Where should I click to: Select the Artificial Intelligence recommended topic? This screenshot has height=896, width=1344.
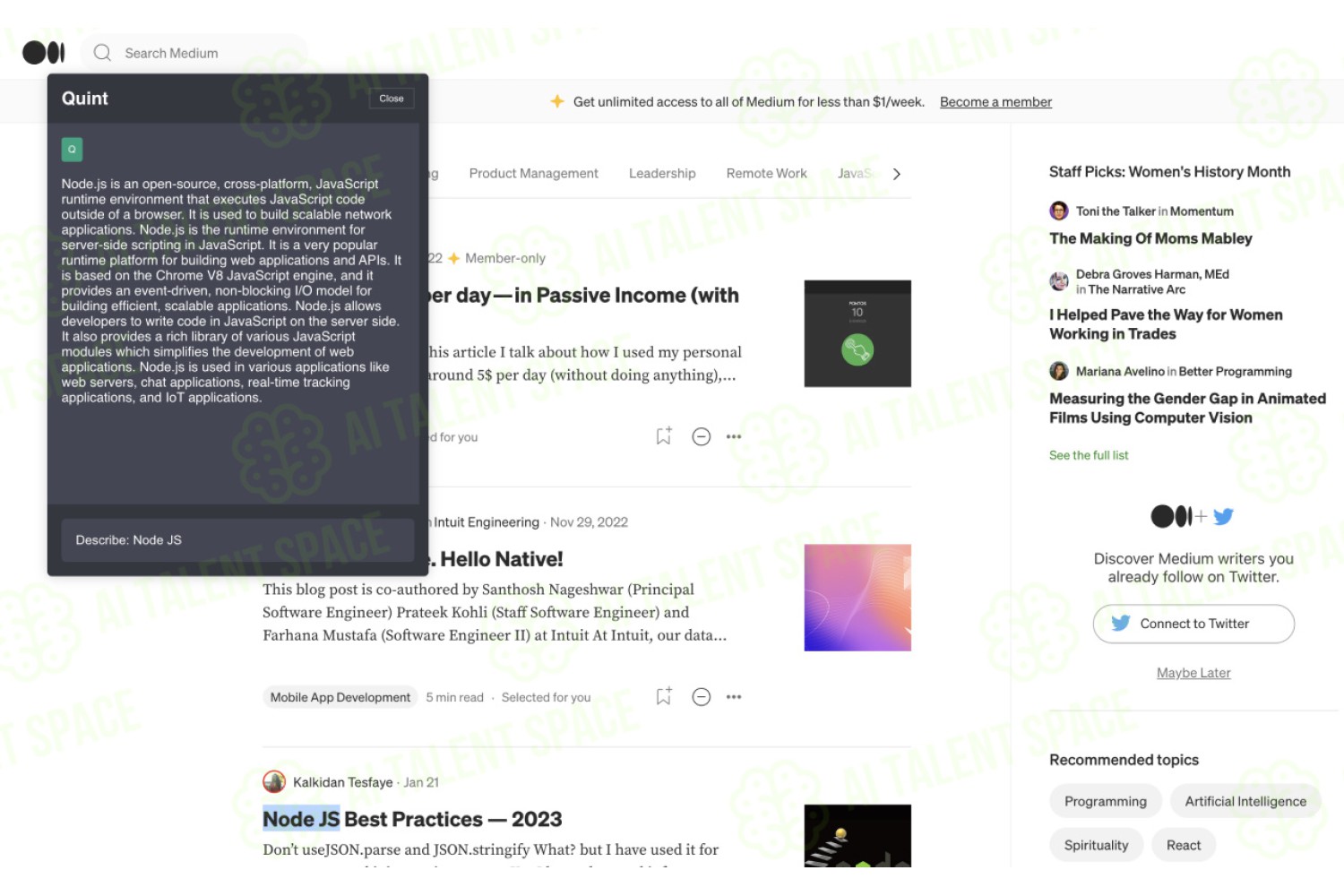click(x=1245, y=801)
